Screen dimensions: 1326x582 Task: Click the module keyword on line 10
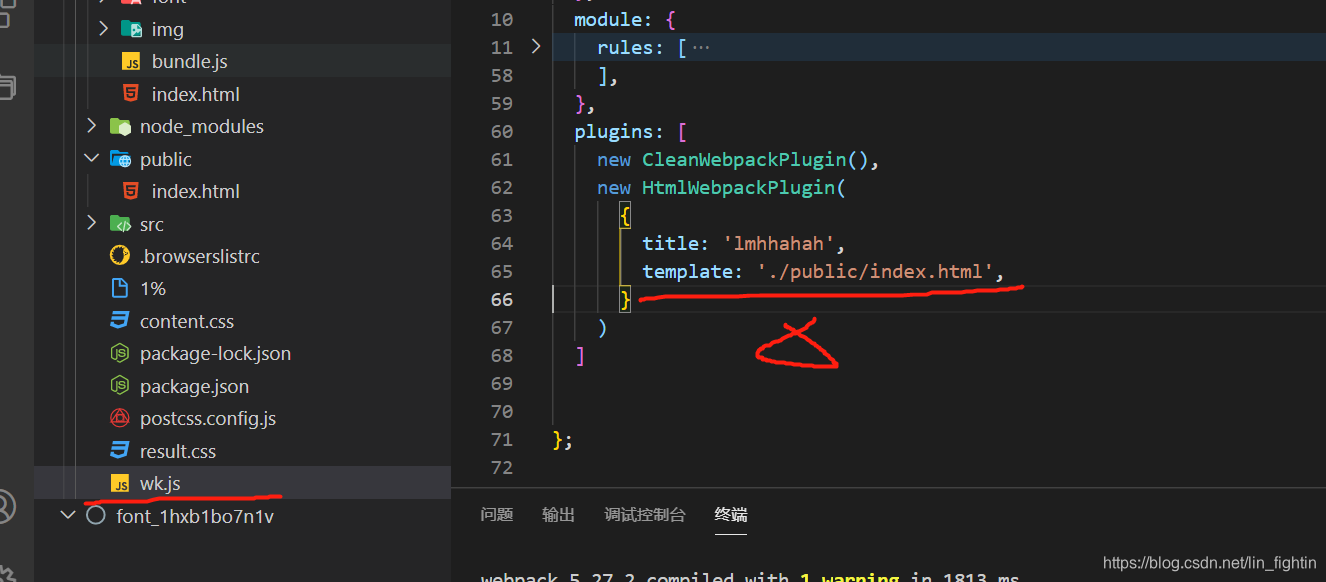pos(609,19)
